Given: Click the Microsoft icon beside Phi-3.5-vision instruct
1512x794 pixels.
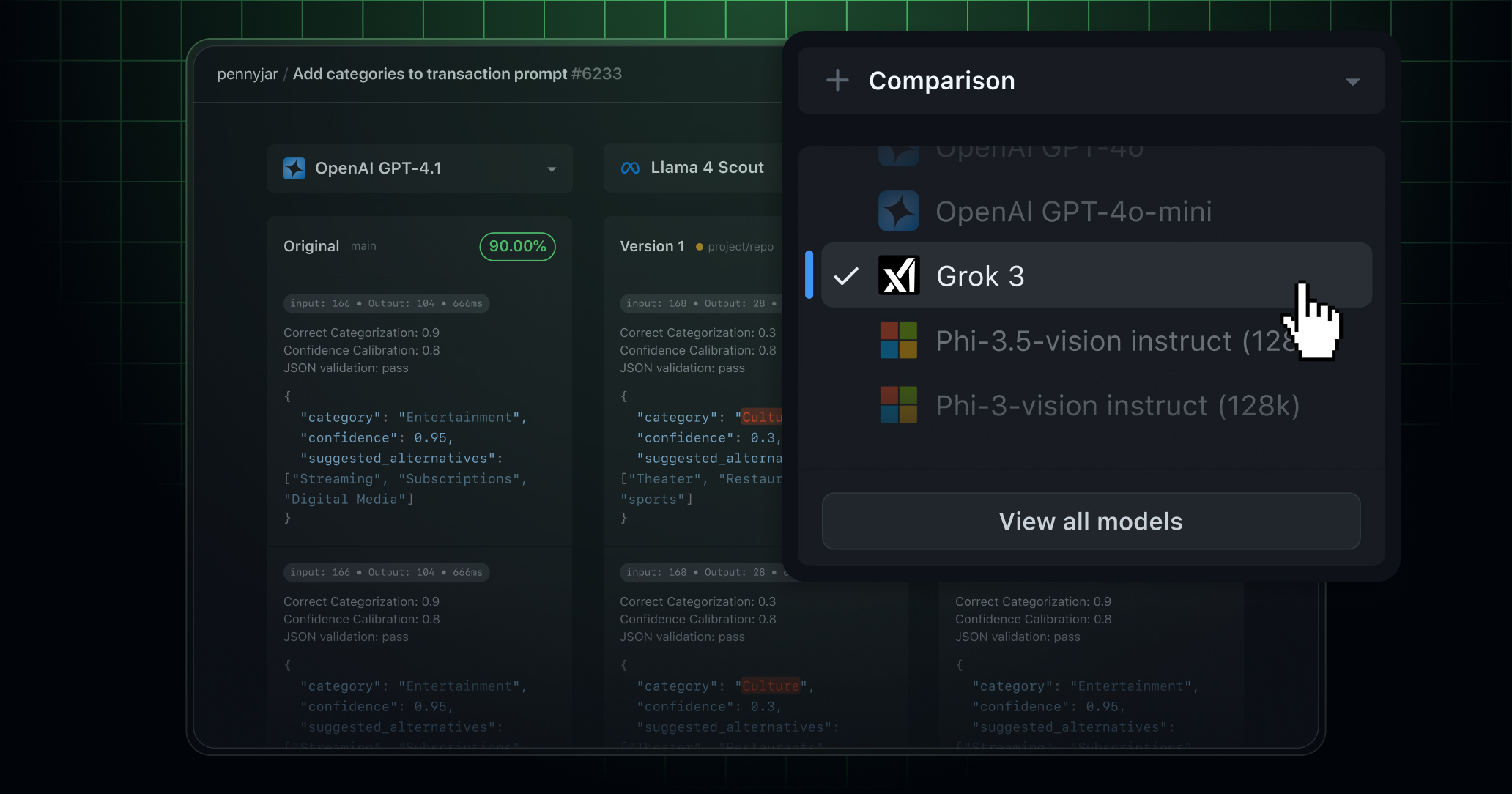Looking at the screenshot, I should pos(899,340).
